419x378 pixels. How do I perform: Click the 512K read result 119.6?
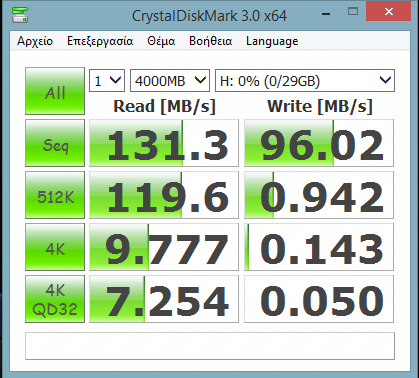[x=164, y=195]
